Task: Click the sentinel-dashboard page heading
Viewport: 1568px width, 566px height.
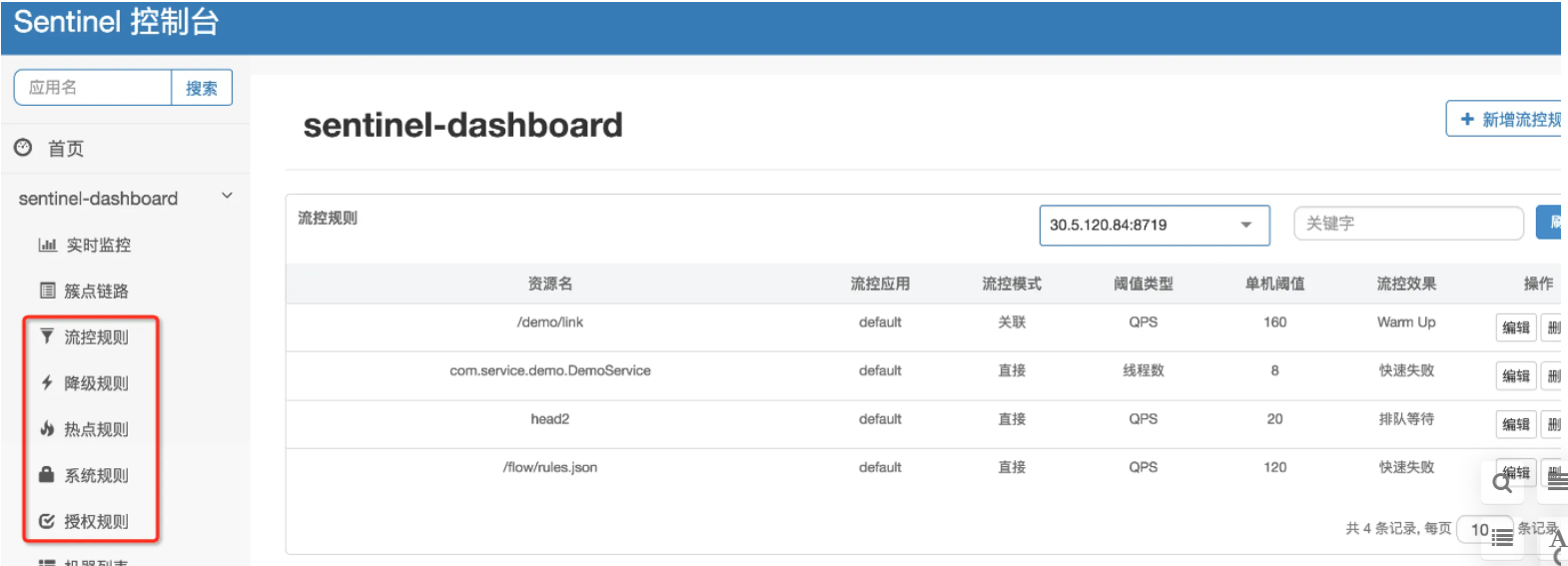Action: (x=462, y=125)
